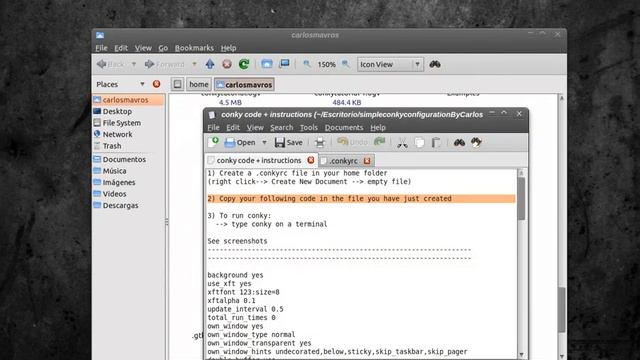Click the 'home' path bar button
The width and height of the screenshot is (640, 360).
[199, 84]
